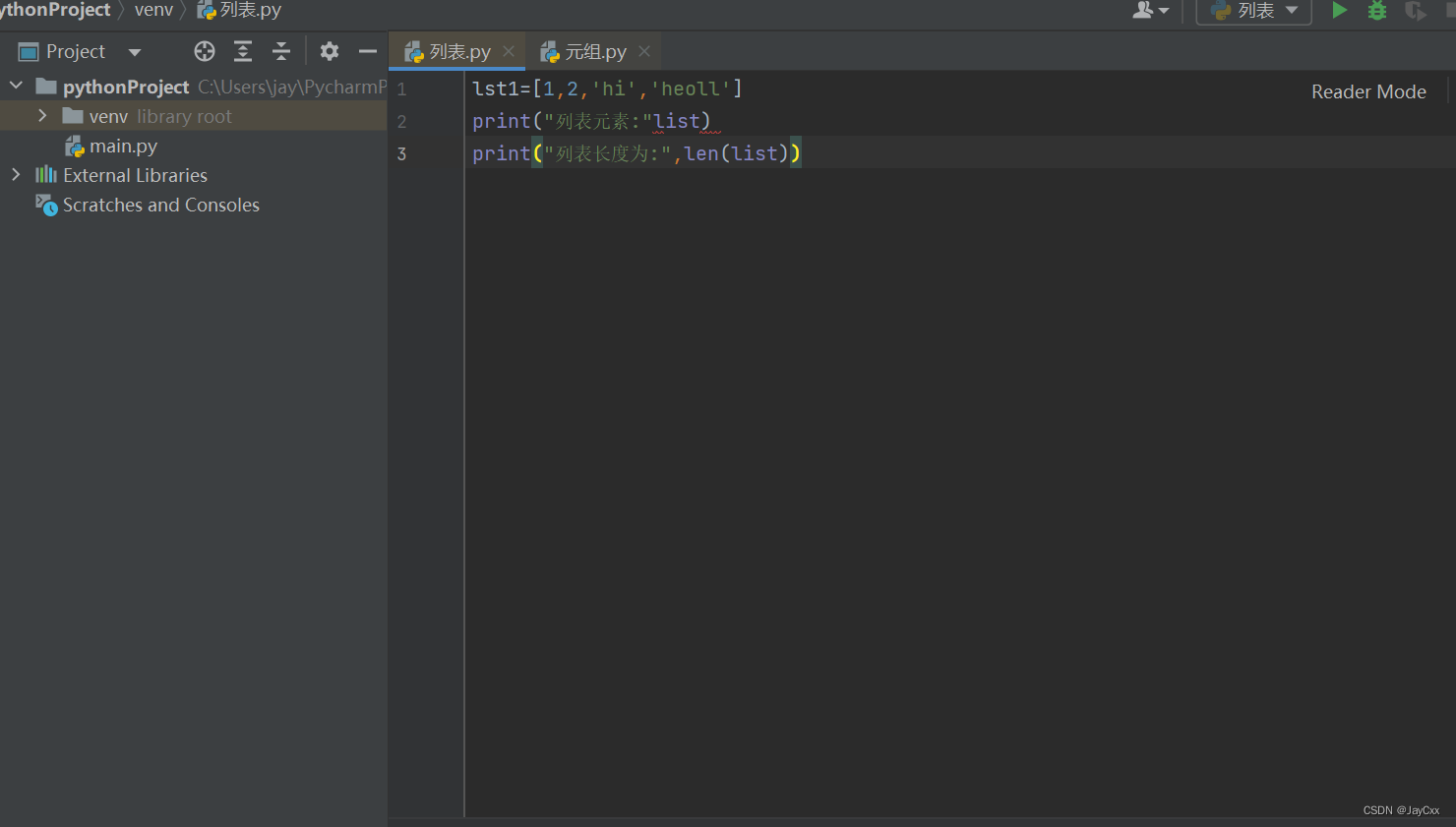Expand the External Libraries node
This screenshot has height=827, width=1456.
(16, 175)
